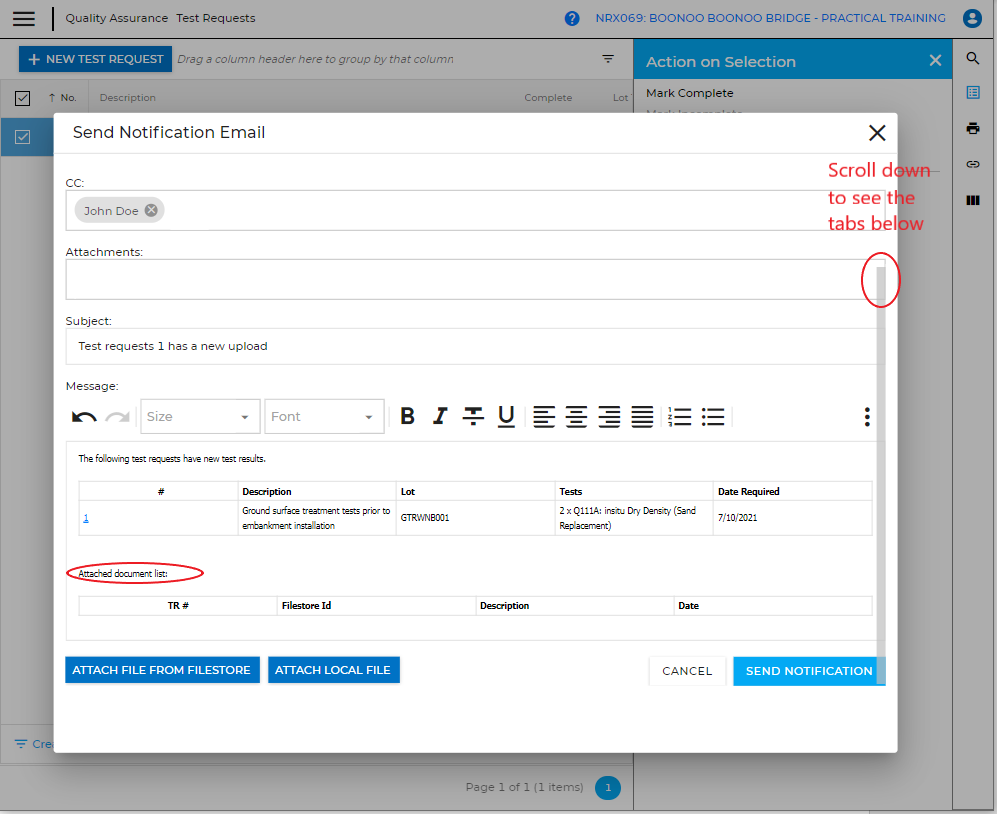Uncheck the selected test request row checkbox
The width and height of the screenshot is (997, 814).
tap(22, 137)
